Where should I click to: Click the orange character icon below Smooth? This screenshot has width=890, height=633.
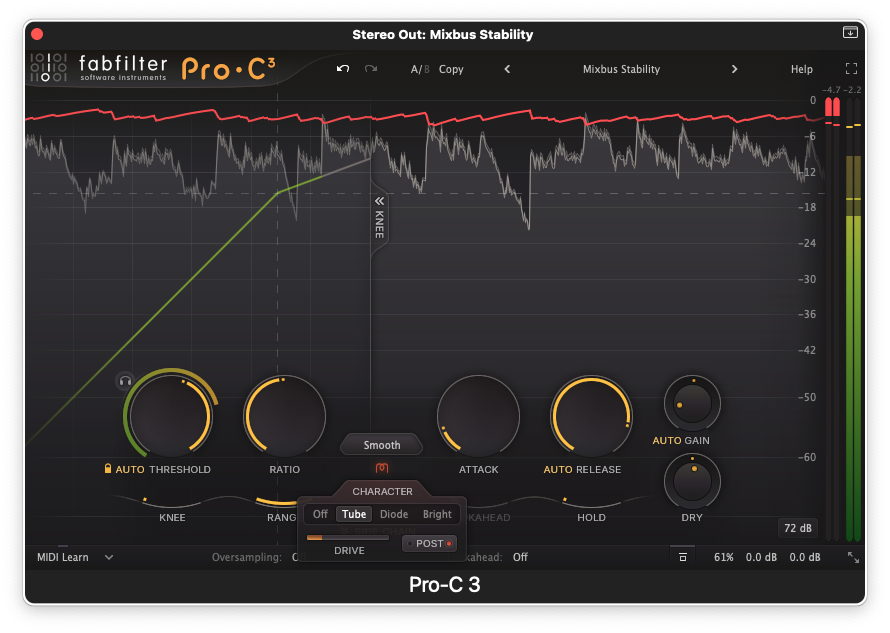point(381,468)
